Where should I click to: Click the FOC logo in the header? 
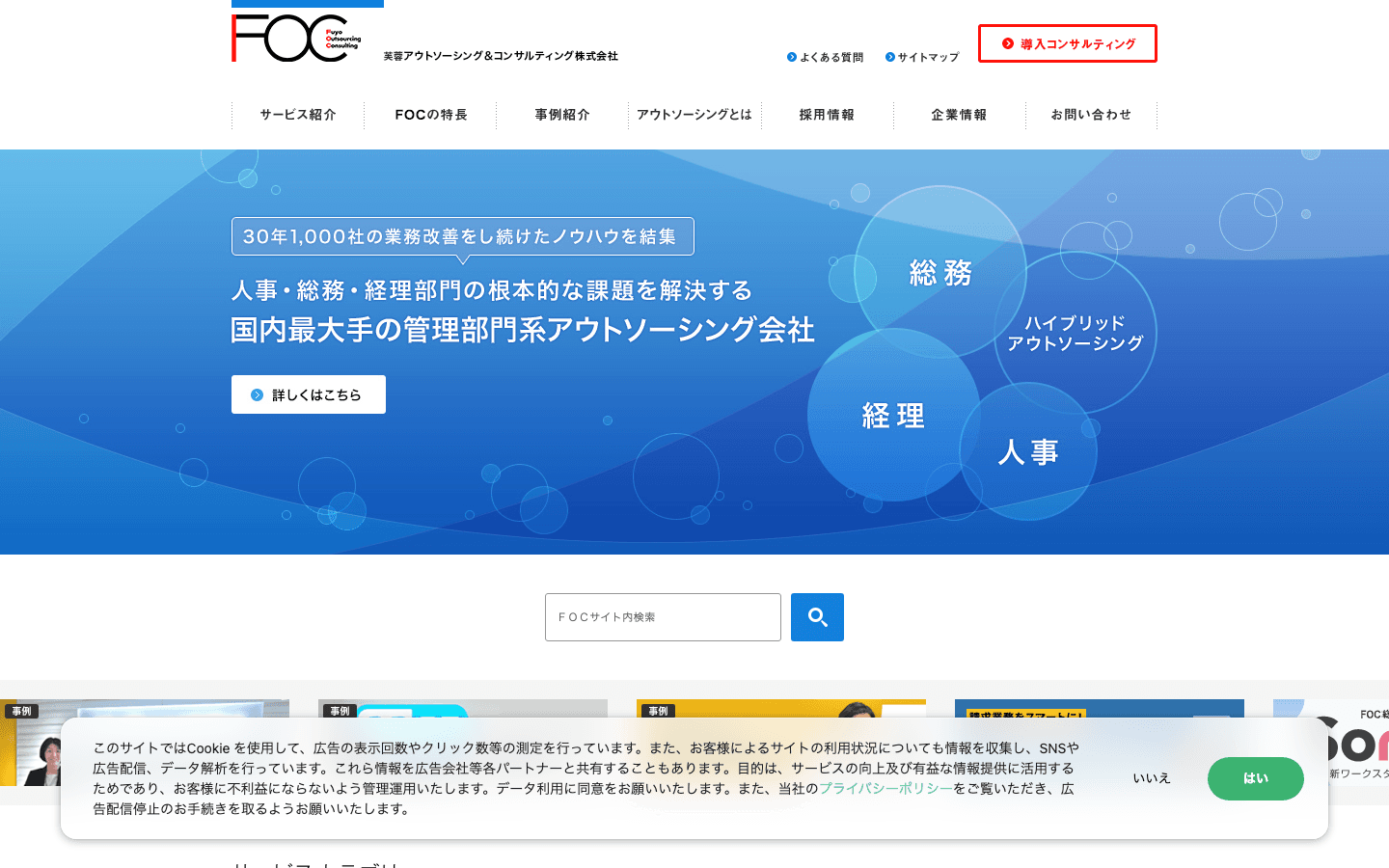[x=296, y=39]
